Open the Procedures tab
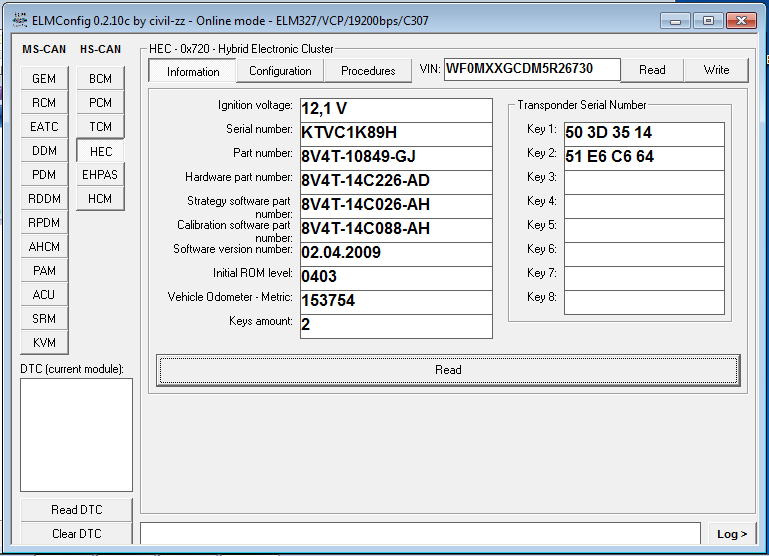Viewport: 769px width, 556px height. click(x=368, y=71)
